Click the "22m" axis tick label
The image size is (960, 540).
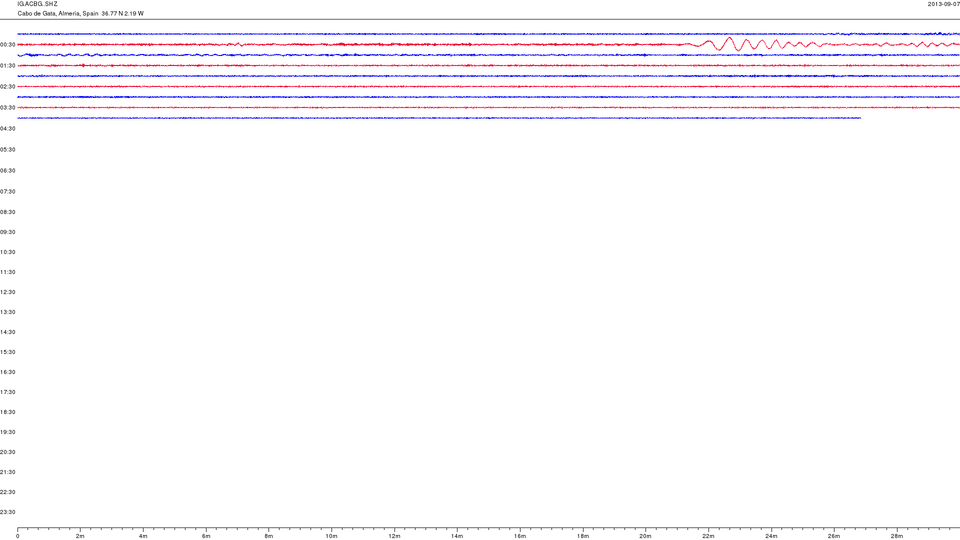(708, 536)
